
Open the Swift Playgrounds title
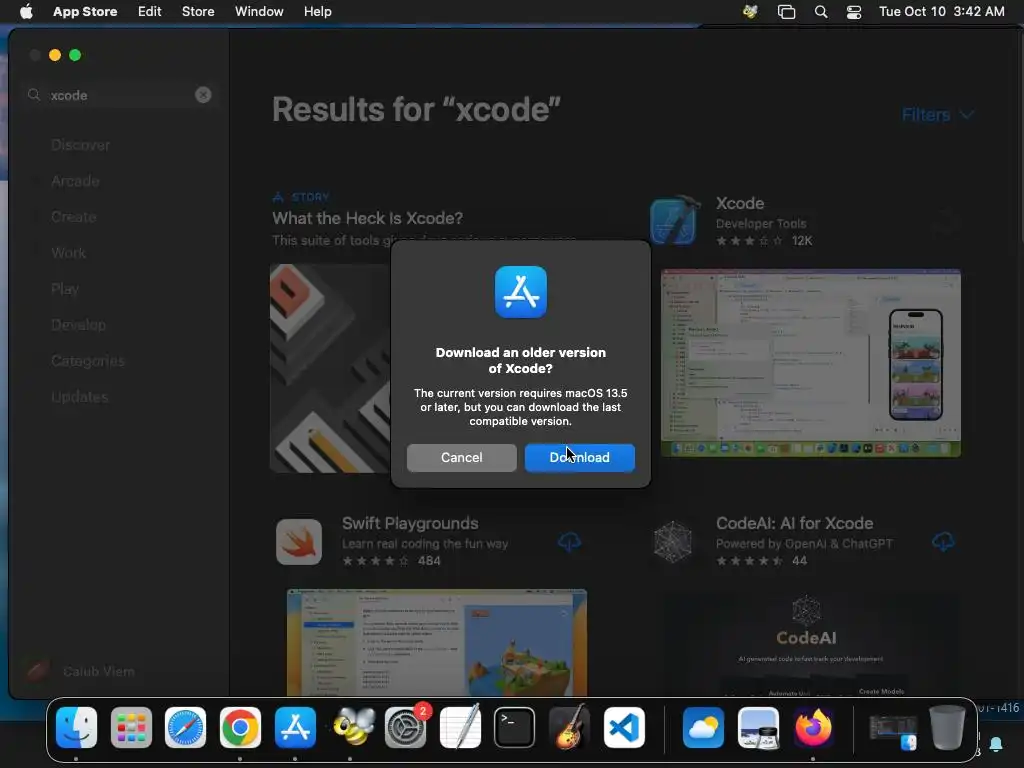click(x=410, y=523)
